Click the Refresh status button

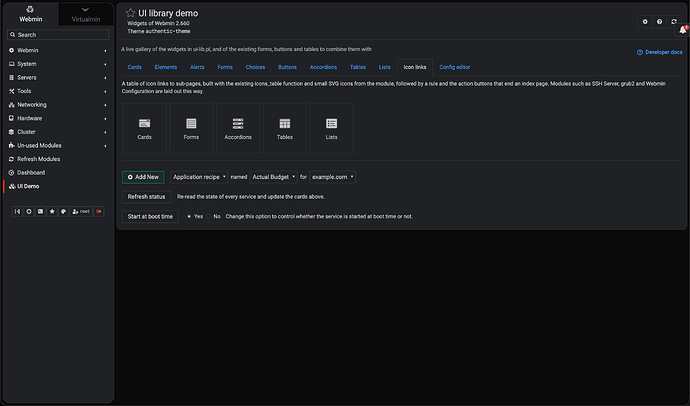pos(146,197)
